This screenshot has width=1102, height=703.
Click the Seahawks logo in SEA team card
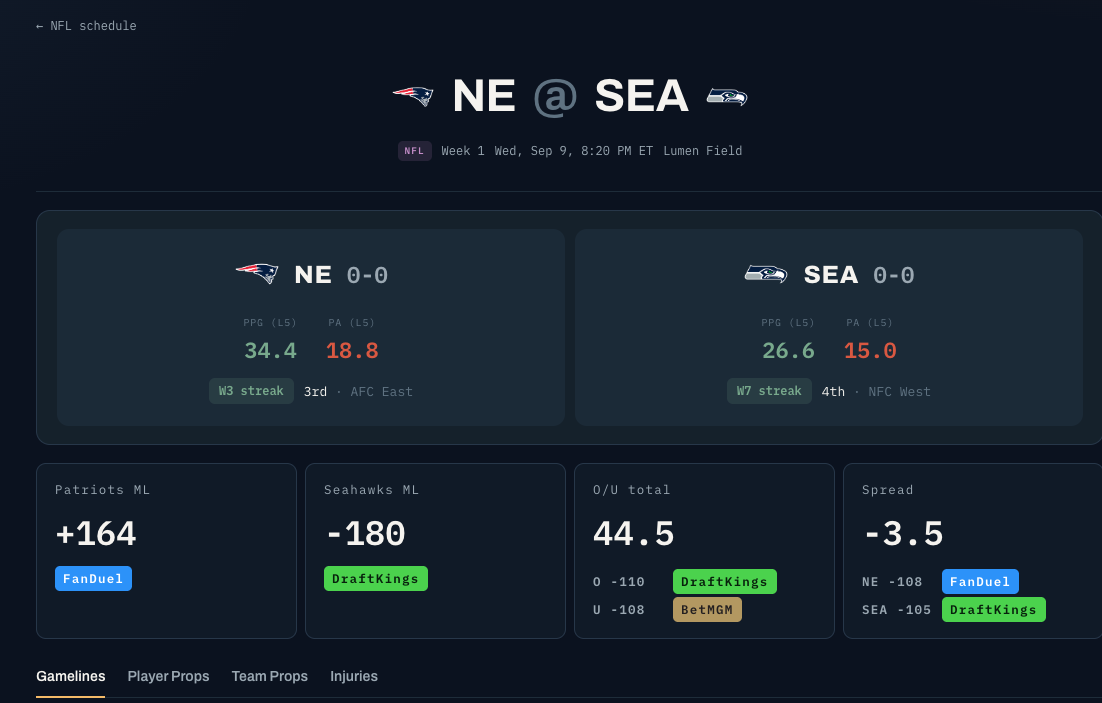click(766, 273)
